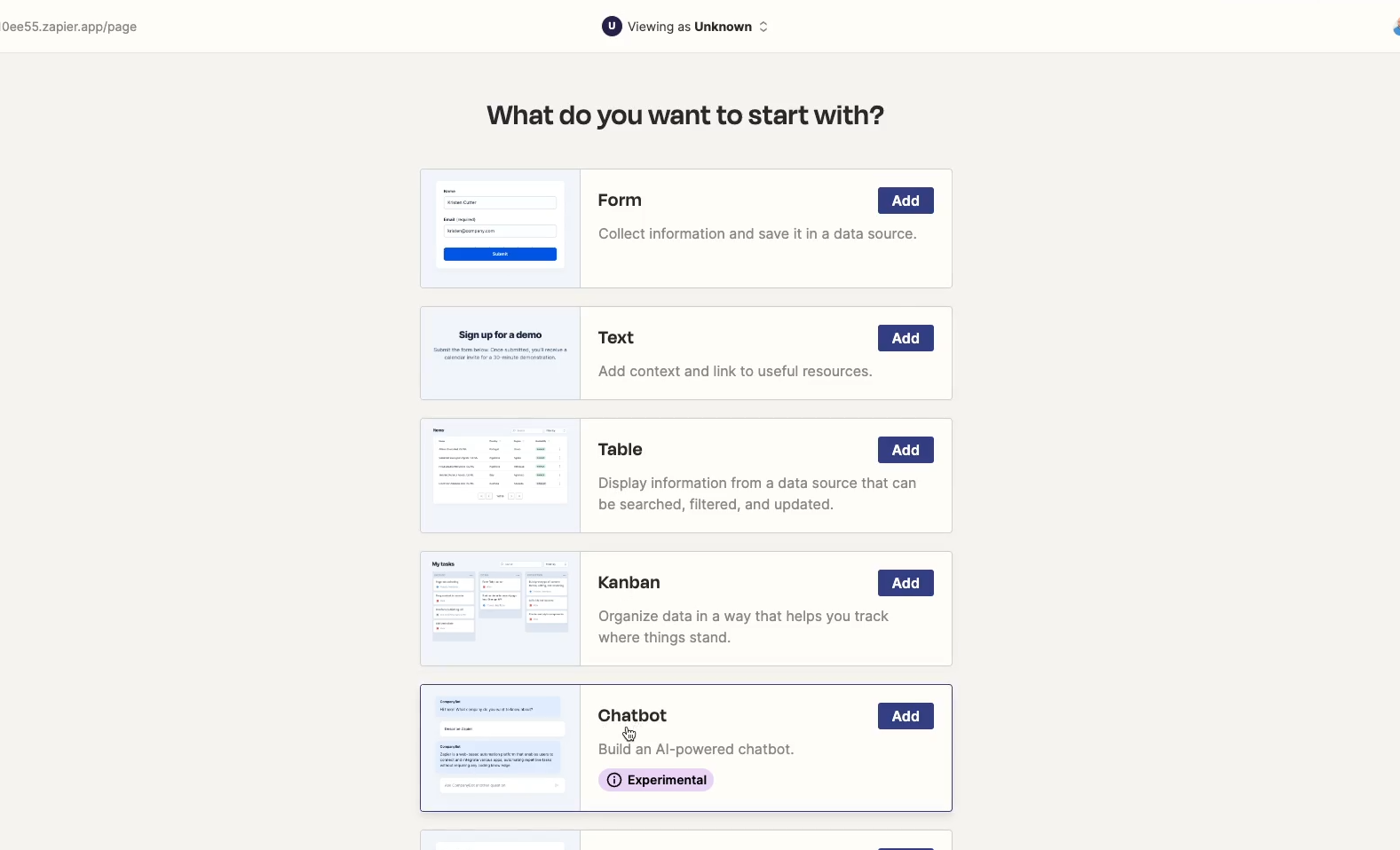
Task: Click the Experimental badge under Chatbot
Action: 656,780
